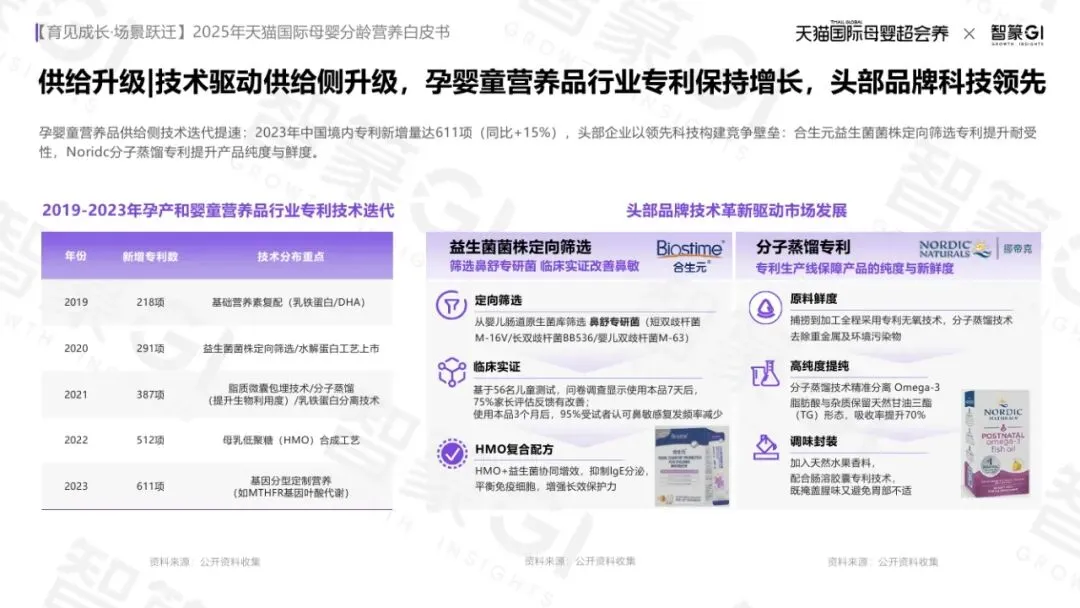The height and width of the screenshot is (608, 1080).
Task: Click the 原料鲜度 droplet icon
Action: (765, 308)
